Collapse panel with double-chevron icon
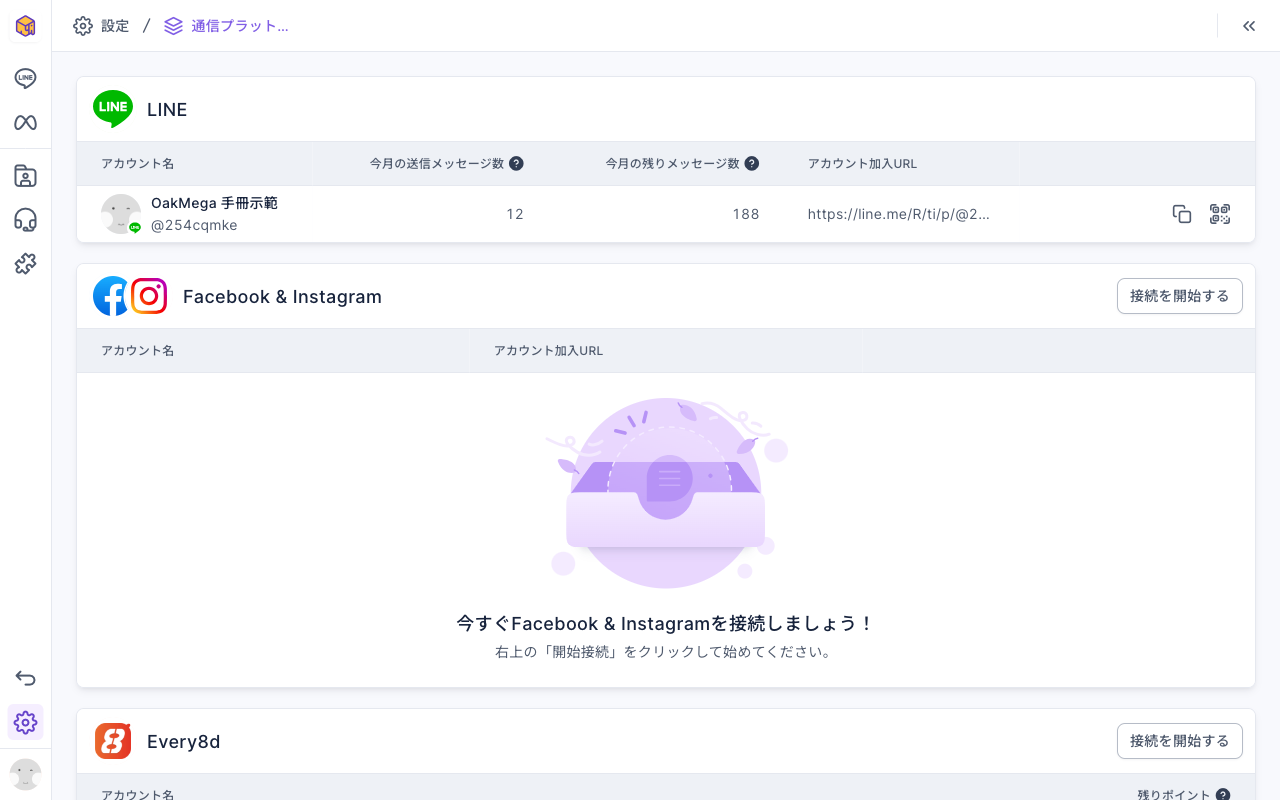 tap(1249, 26)
